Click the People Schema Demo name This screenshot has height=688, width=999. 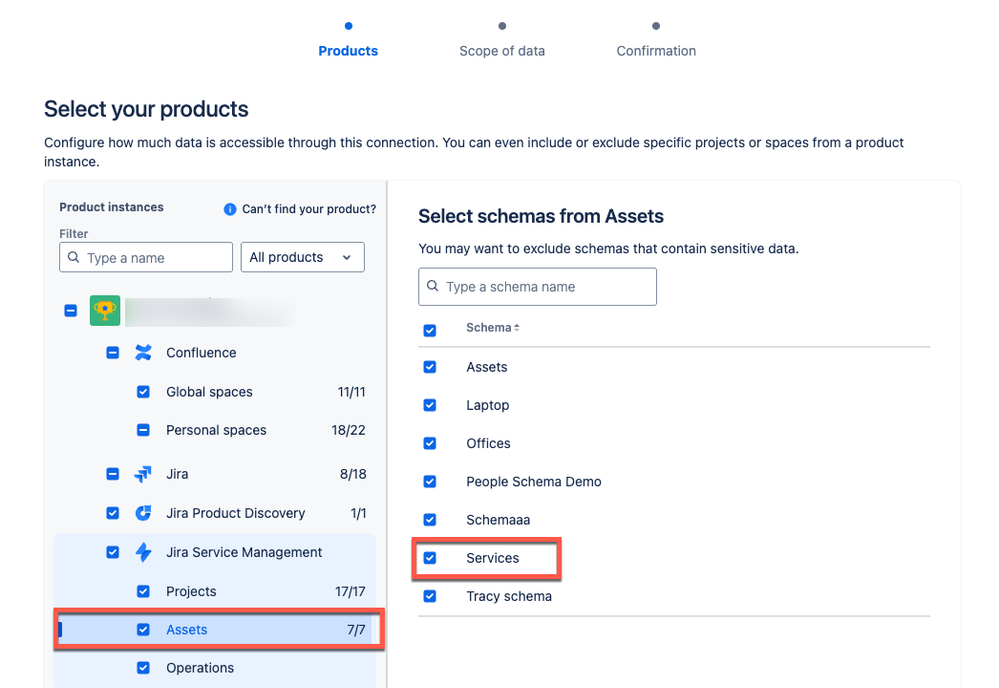(534, 482)
